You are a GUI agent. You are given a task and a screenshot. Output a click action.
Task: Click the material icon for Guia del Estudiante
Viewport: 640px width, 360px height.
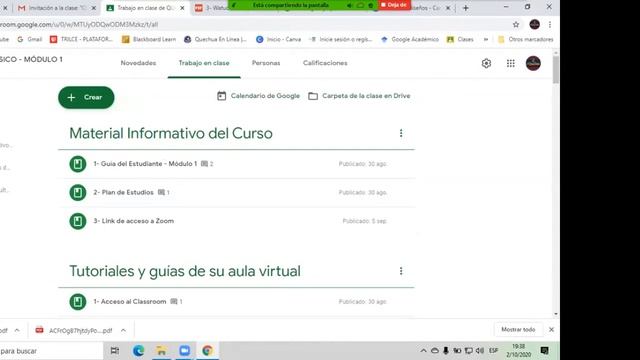[x=78, y=164]
